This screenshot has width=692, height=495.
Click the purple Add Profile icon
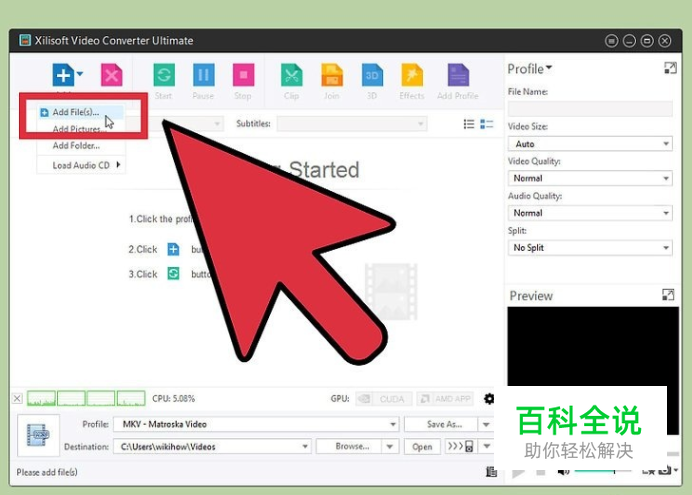point(458,75)
